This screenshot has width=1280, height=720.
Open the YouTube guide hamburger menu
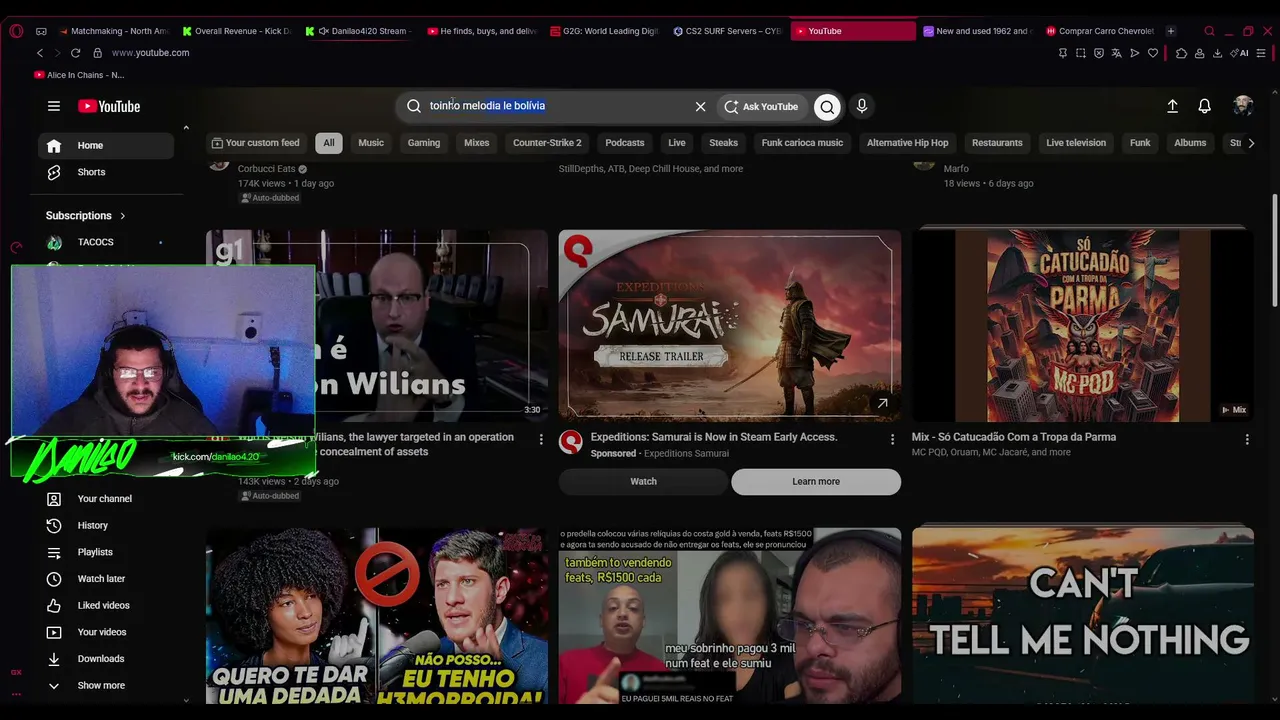(54, 106)
